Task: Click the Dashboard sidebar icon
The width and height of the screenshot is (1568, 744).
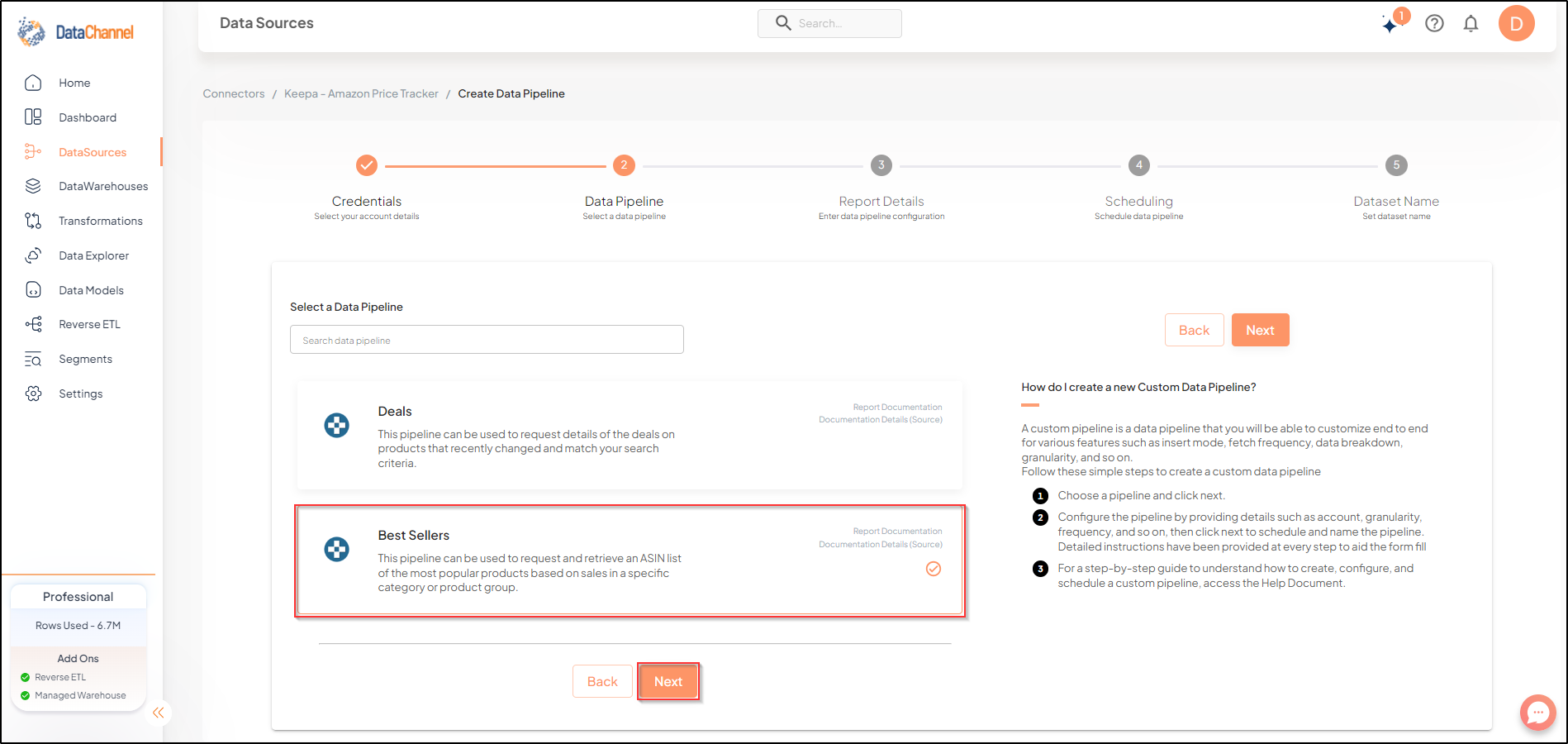Action: tap(33, 117)
